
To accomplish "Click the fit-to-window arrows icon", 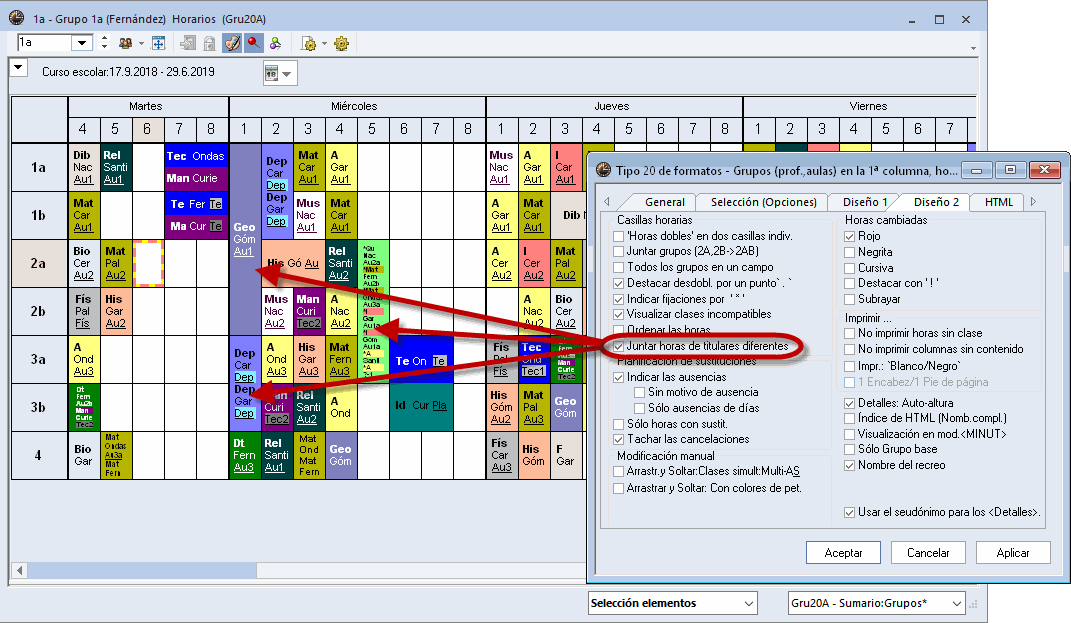I will (158, 43).
